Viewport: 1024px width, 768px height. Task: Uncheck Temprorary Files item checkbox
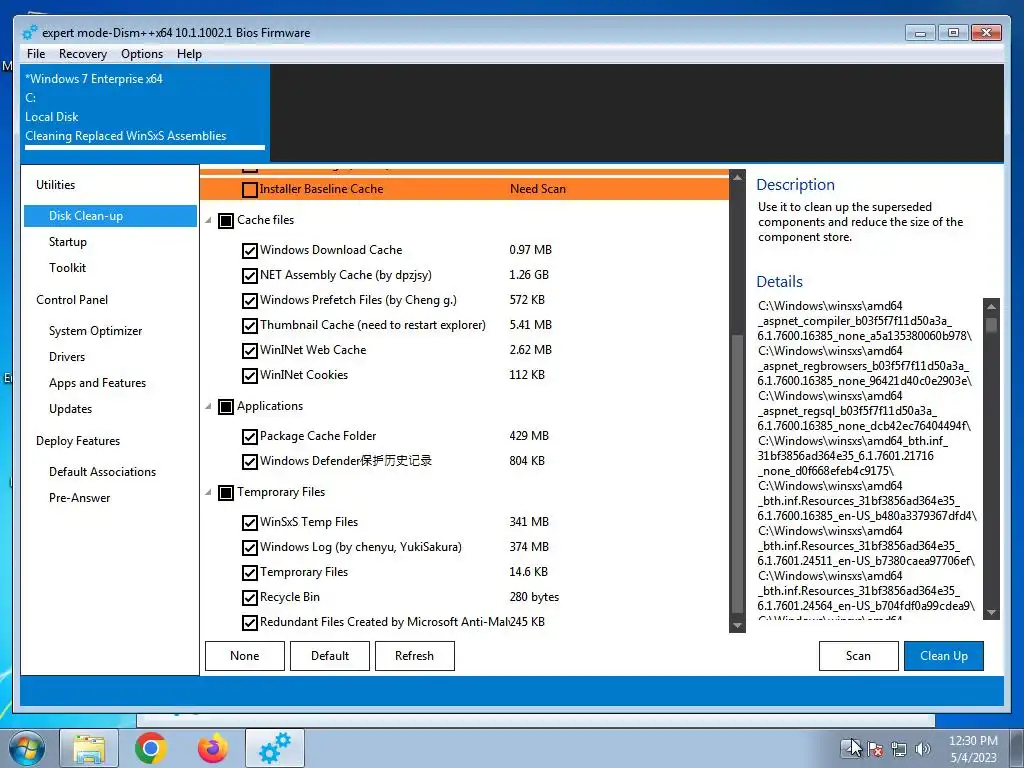[x=249, y=573]
